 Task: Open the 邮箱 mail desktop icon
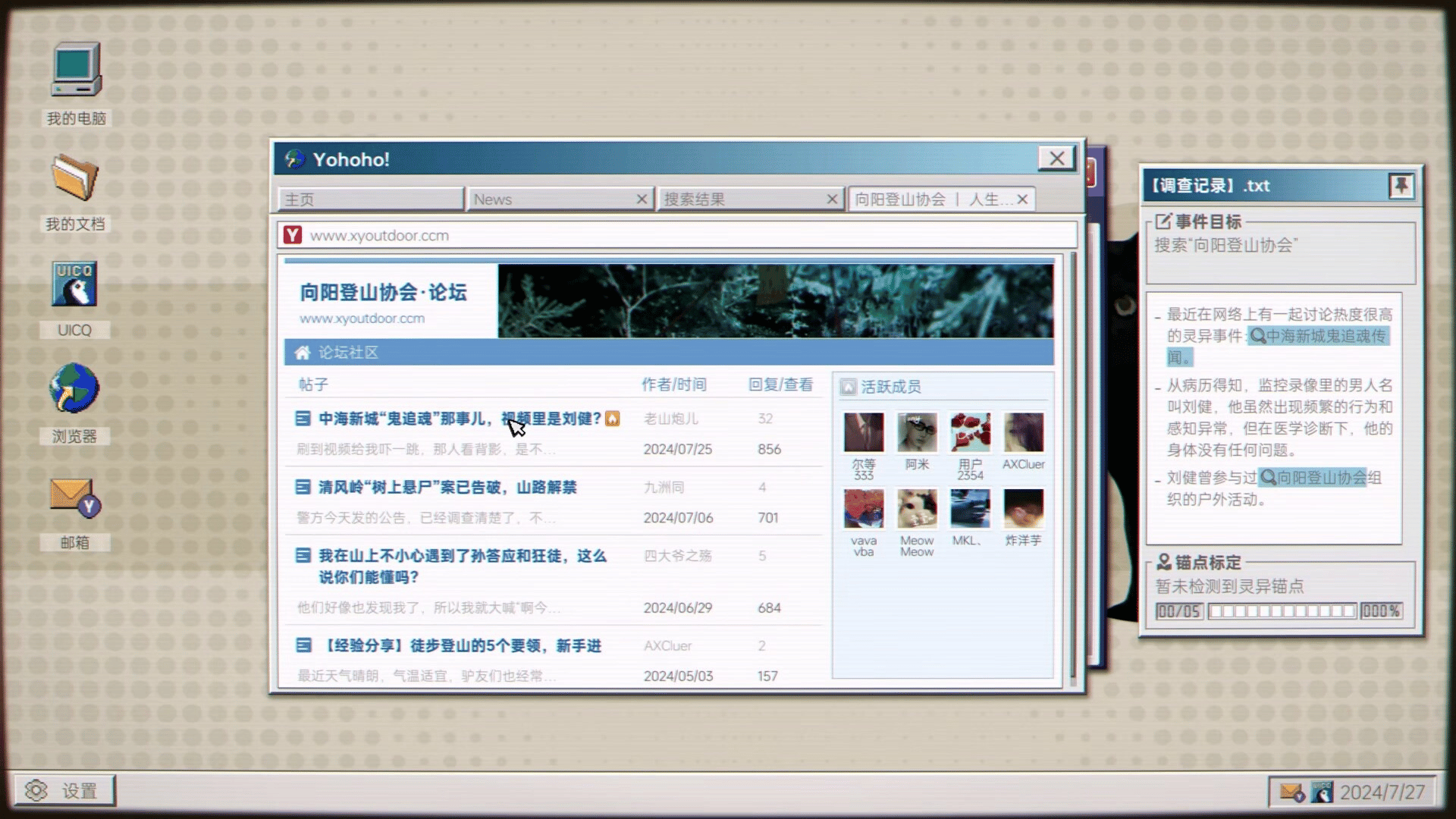tap(74, 497)
